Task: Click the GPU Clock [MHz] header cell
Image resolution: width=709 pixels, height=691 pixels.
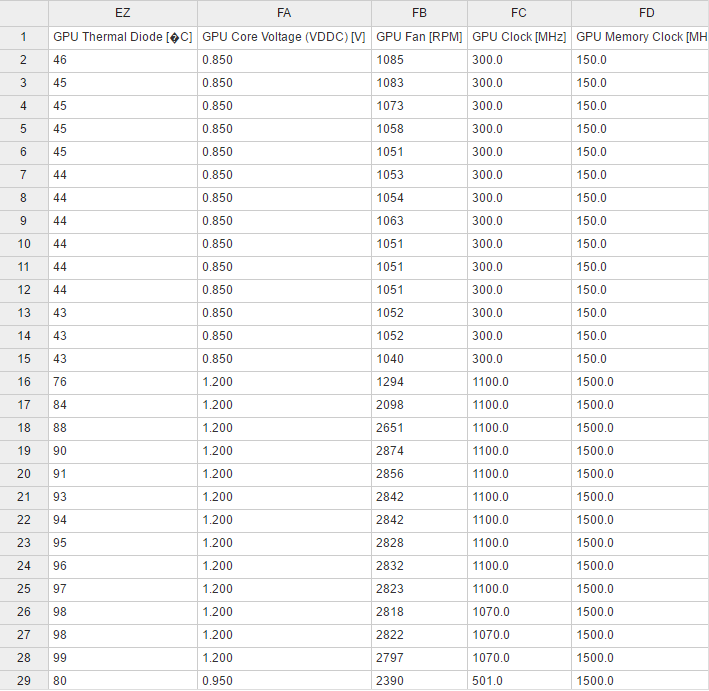Action: pyautogui.click(x=519, y=37)
